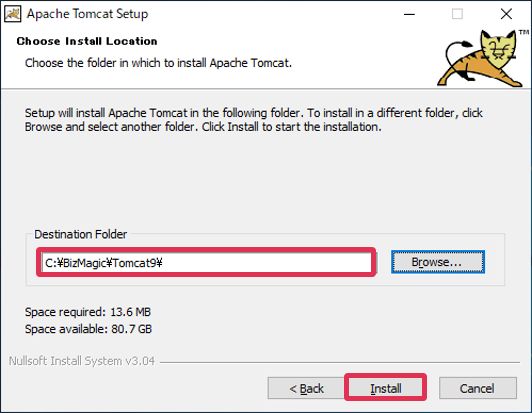
Task: Click the Apache Tomcat Setup title text
Action: point(88,14)
